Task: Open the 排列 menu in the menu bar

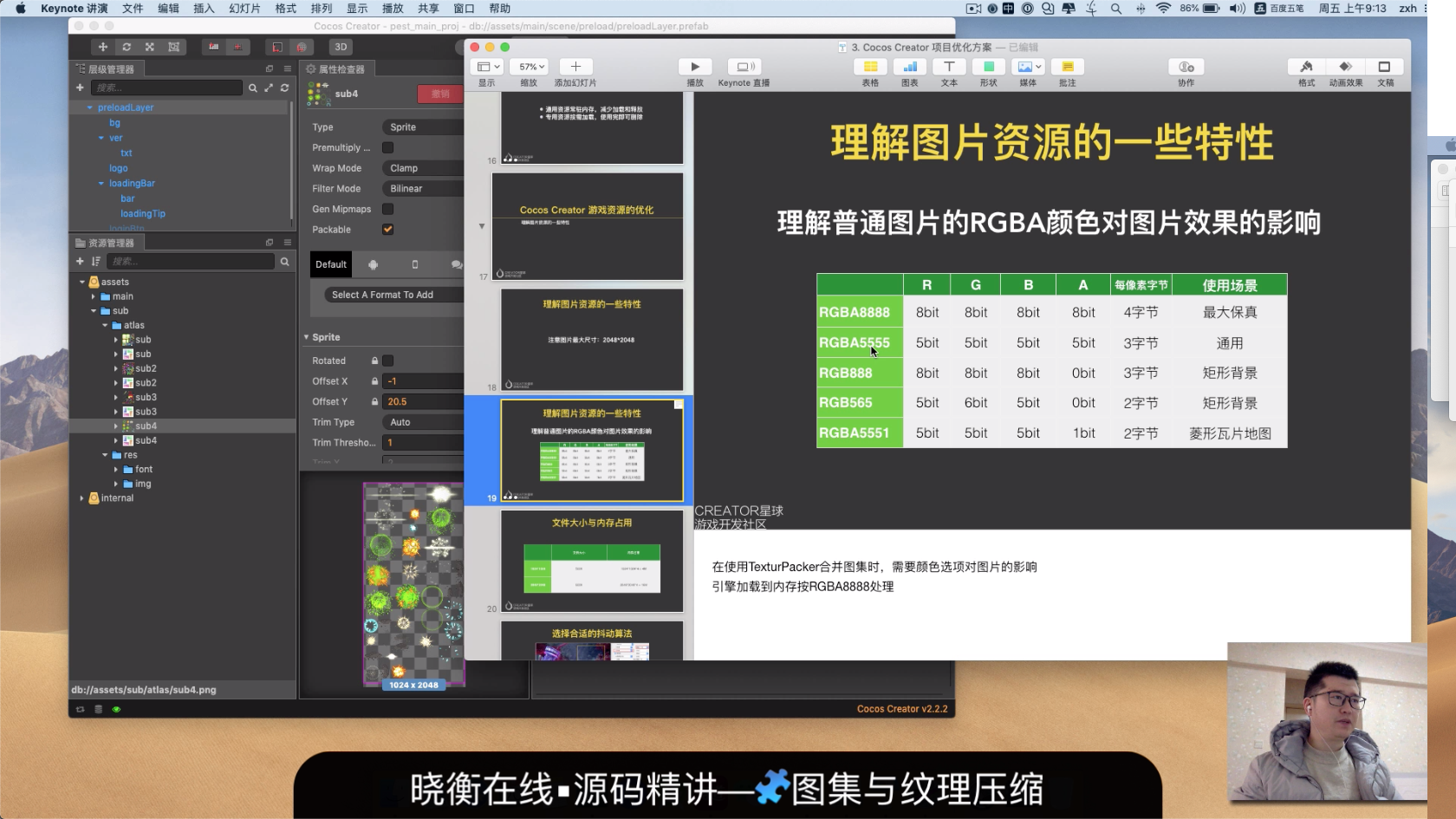Action: pyautogui.click(x=322, y=9)
